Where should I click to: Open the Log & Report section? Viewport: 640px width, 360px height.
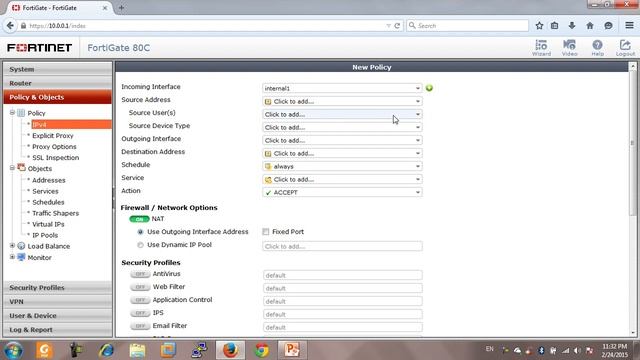point(58,329)
